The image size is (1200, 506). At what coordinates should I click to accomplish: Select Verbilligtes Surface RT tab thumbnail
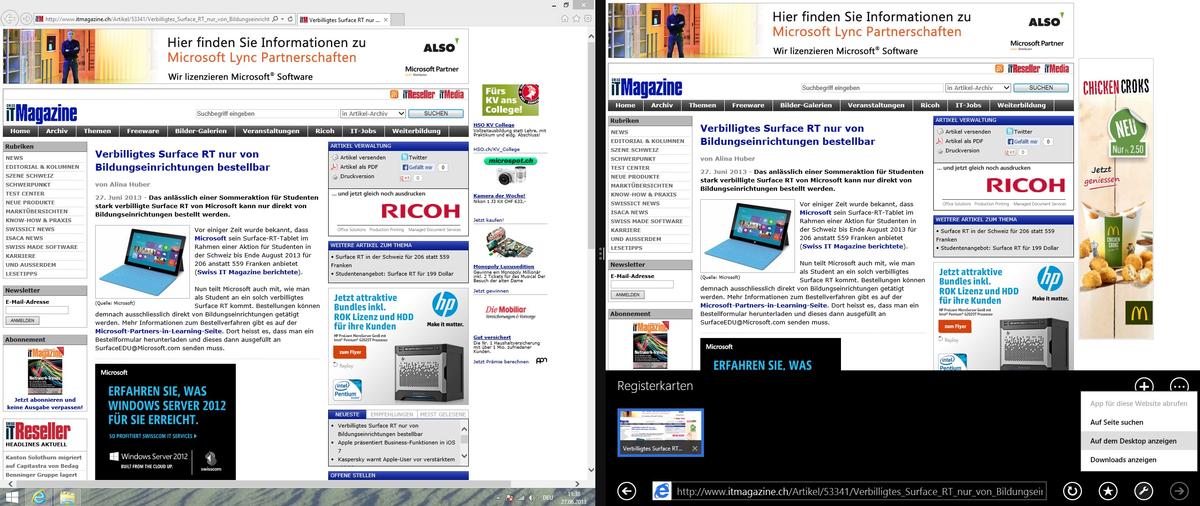click(660, 432)
